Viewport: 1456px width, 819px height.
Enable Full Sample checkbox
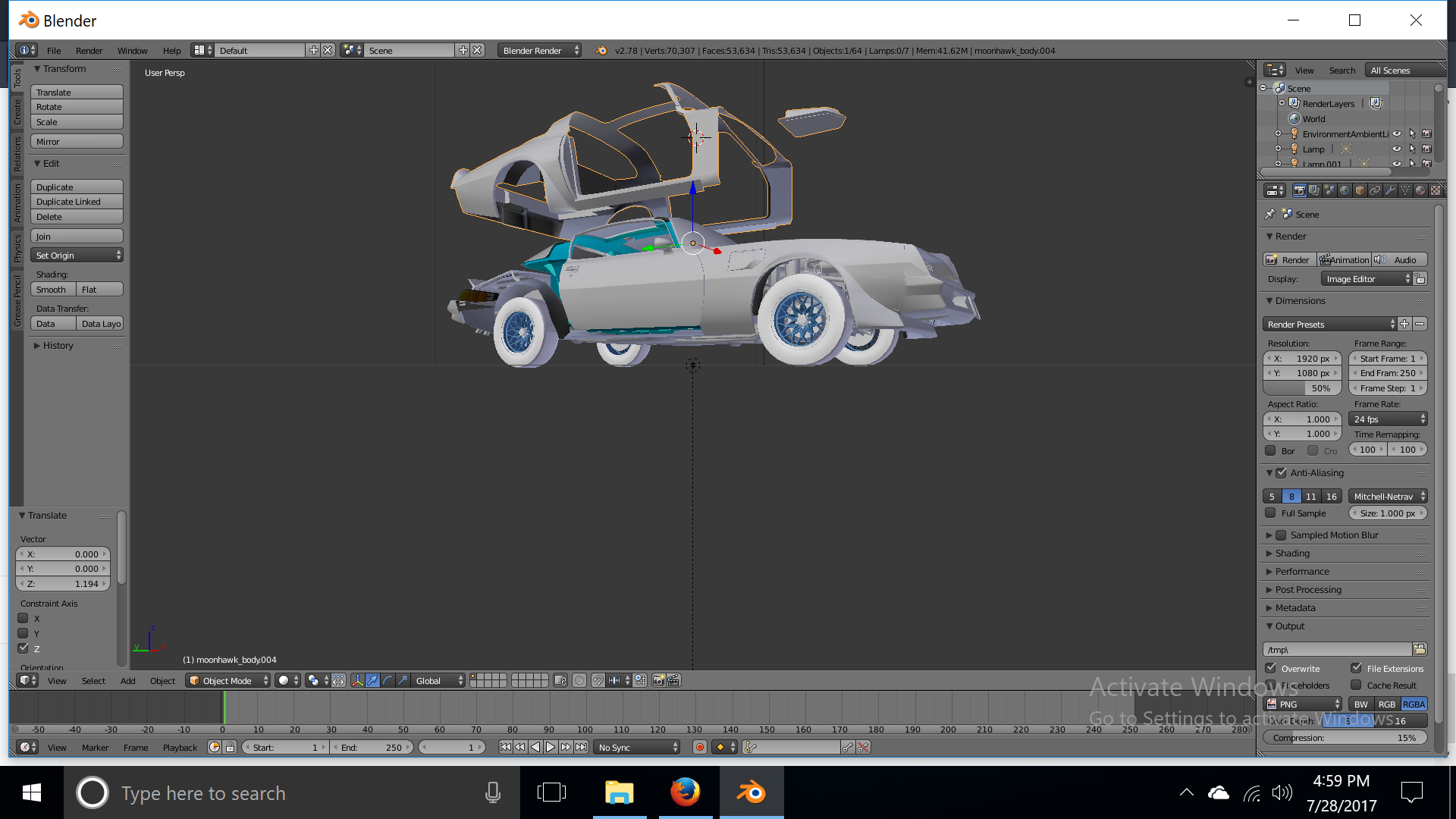[x=1270, y=513]
